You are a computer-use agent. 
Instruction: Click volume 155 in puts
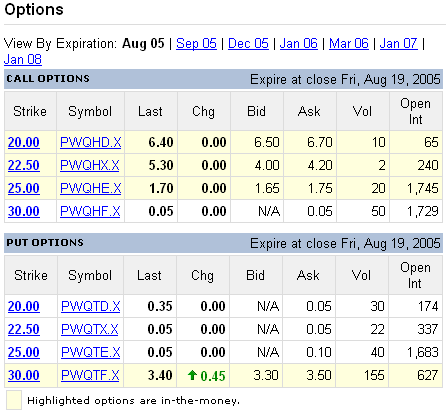tap(374, 375)
